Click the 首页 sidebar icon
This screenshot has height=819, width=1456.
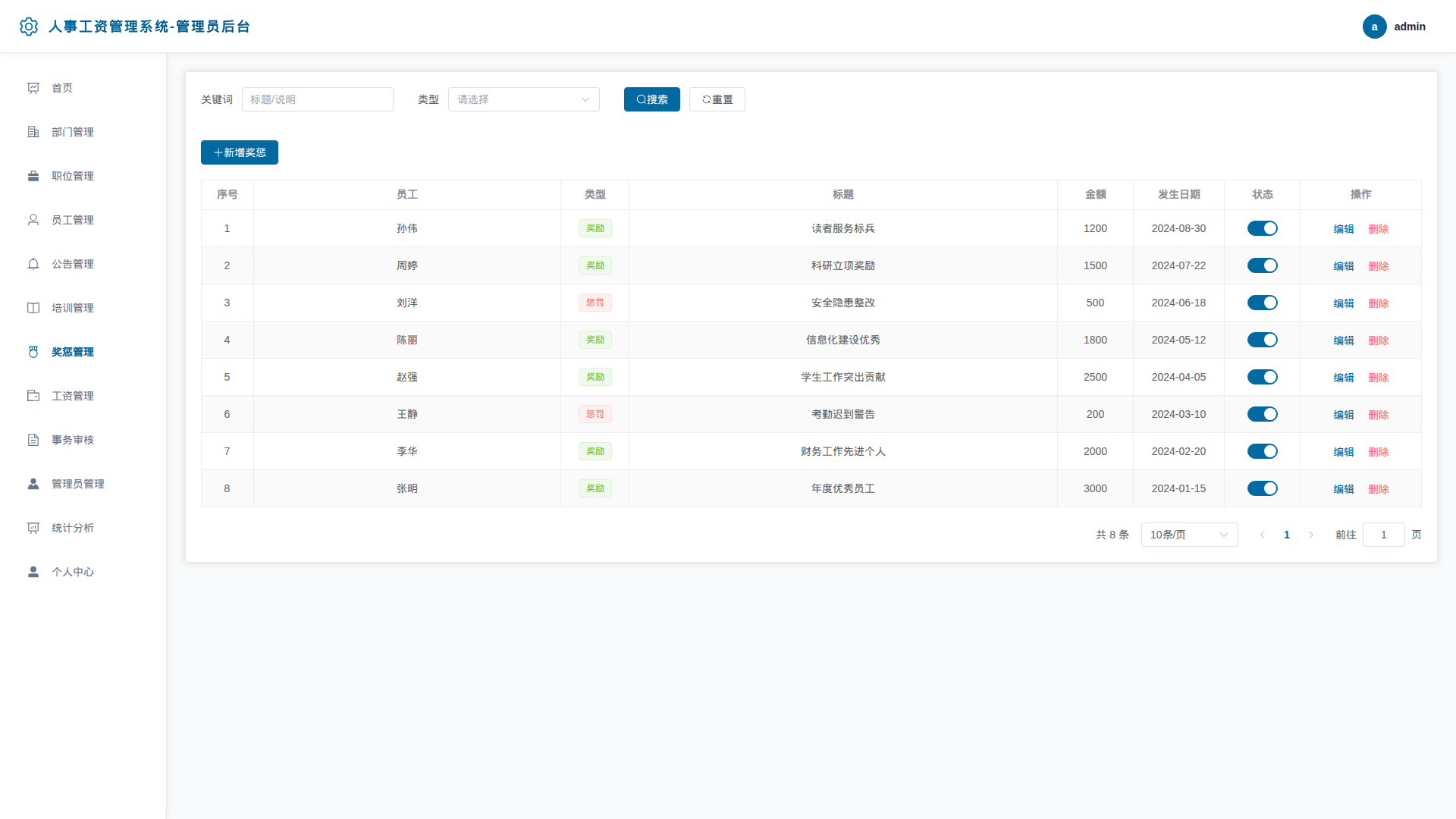pos(33,88)
